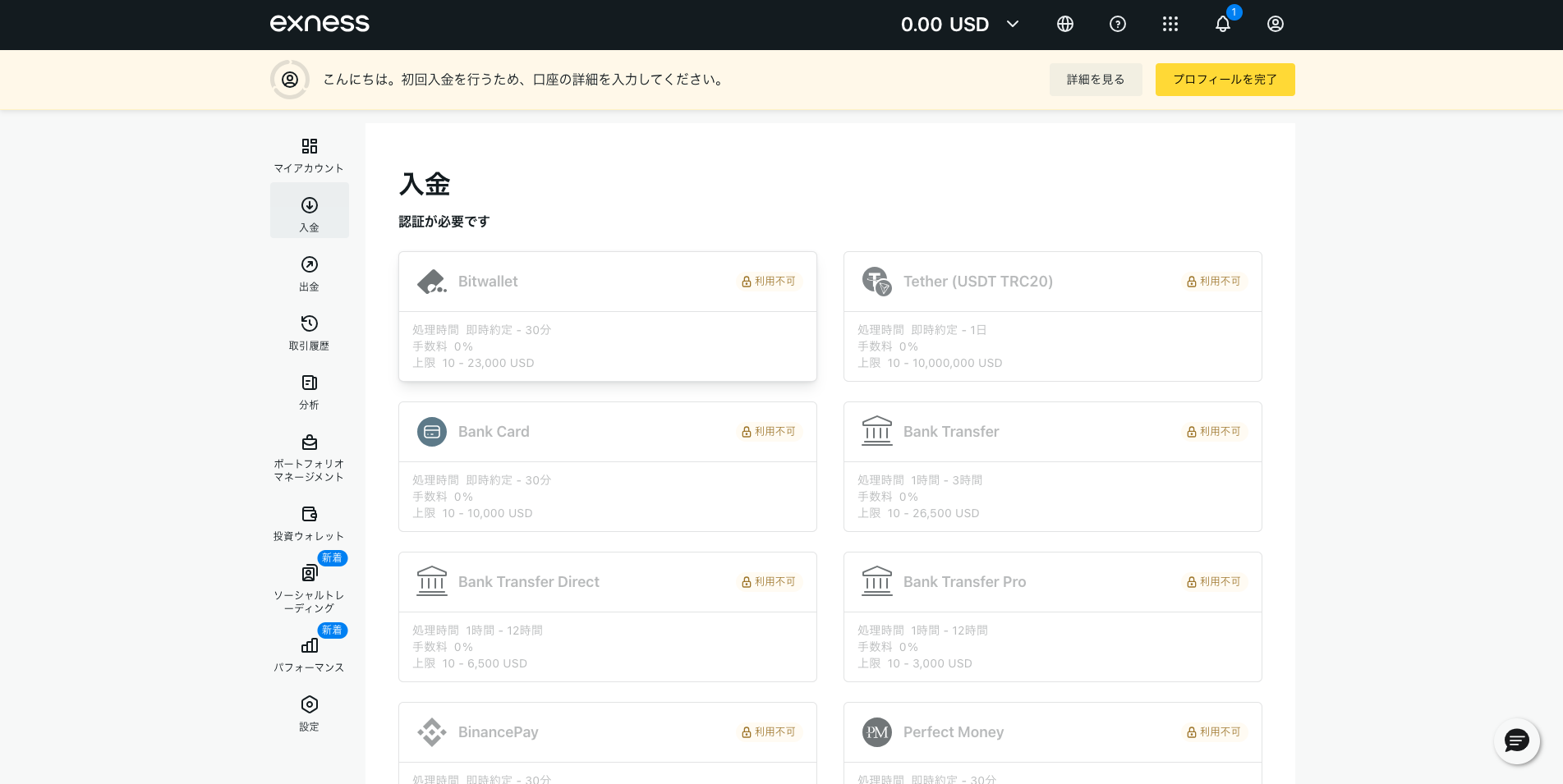This screenshot has height=784, width=1563.
Task: Open the 出金 withdrawal section
Action: (x=310, y=273)
